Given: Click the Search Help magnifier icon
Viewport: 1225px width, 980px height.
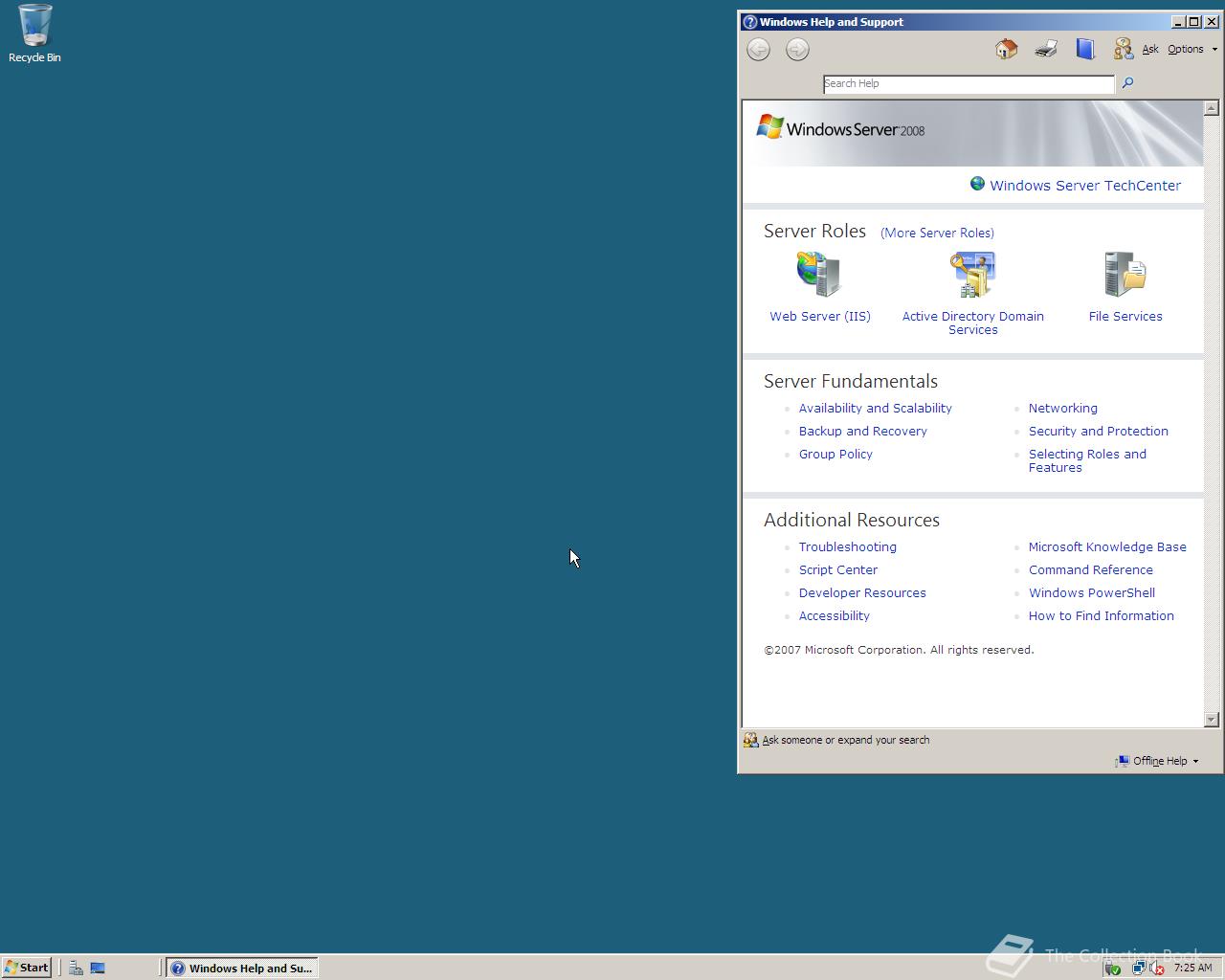Looking at the screenshot, I should 1127,83.
